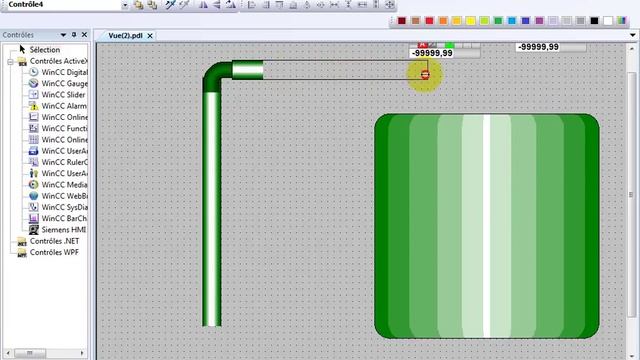
Task: Pick the dark red color swatch
Action: (402, 21)
